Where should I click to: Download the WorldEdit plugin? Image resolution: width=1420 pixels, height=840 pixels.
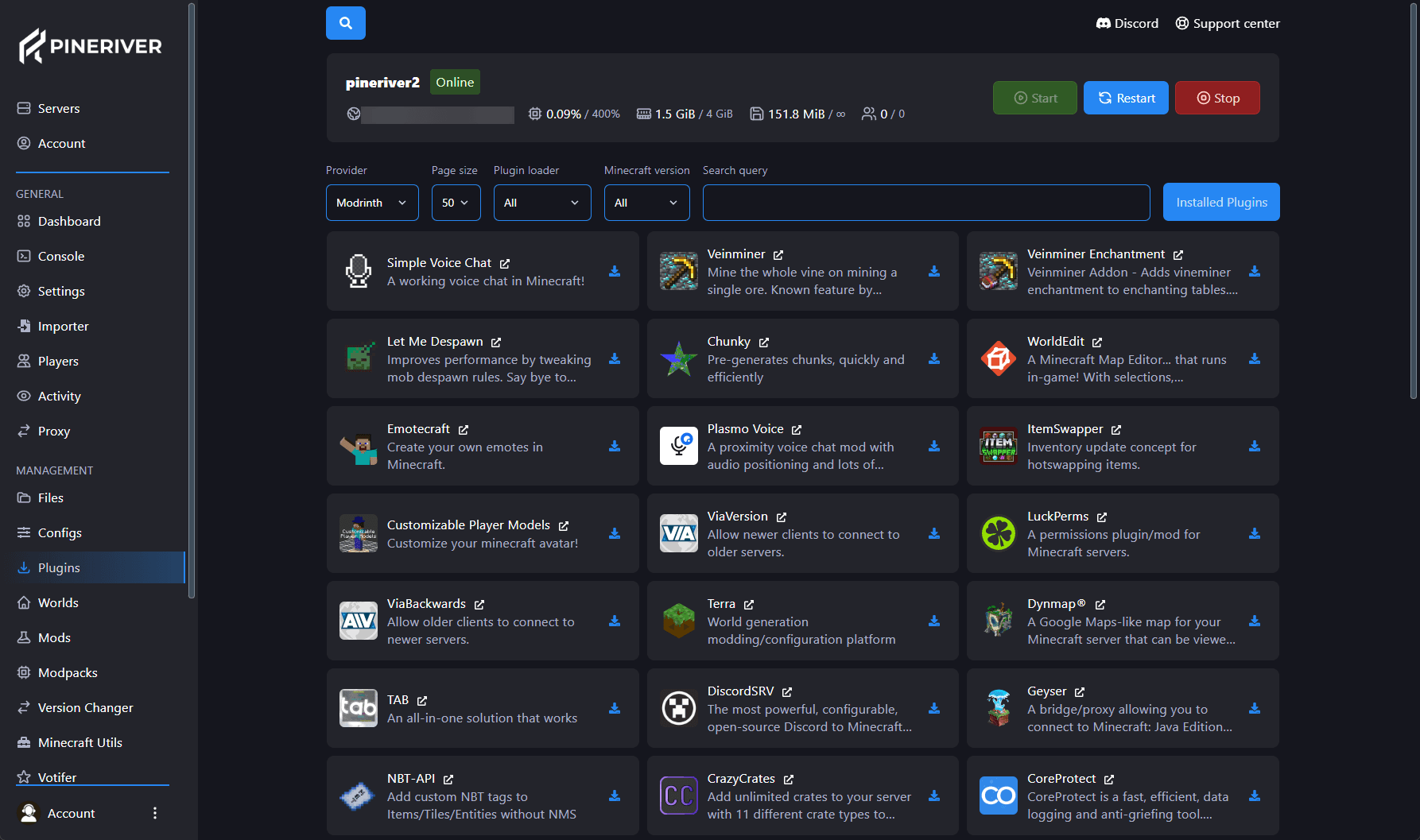click(x=1255, y=359)
